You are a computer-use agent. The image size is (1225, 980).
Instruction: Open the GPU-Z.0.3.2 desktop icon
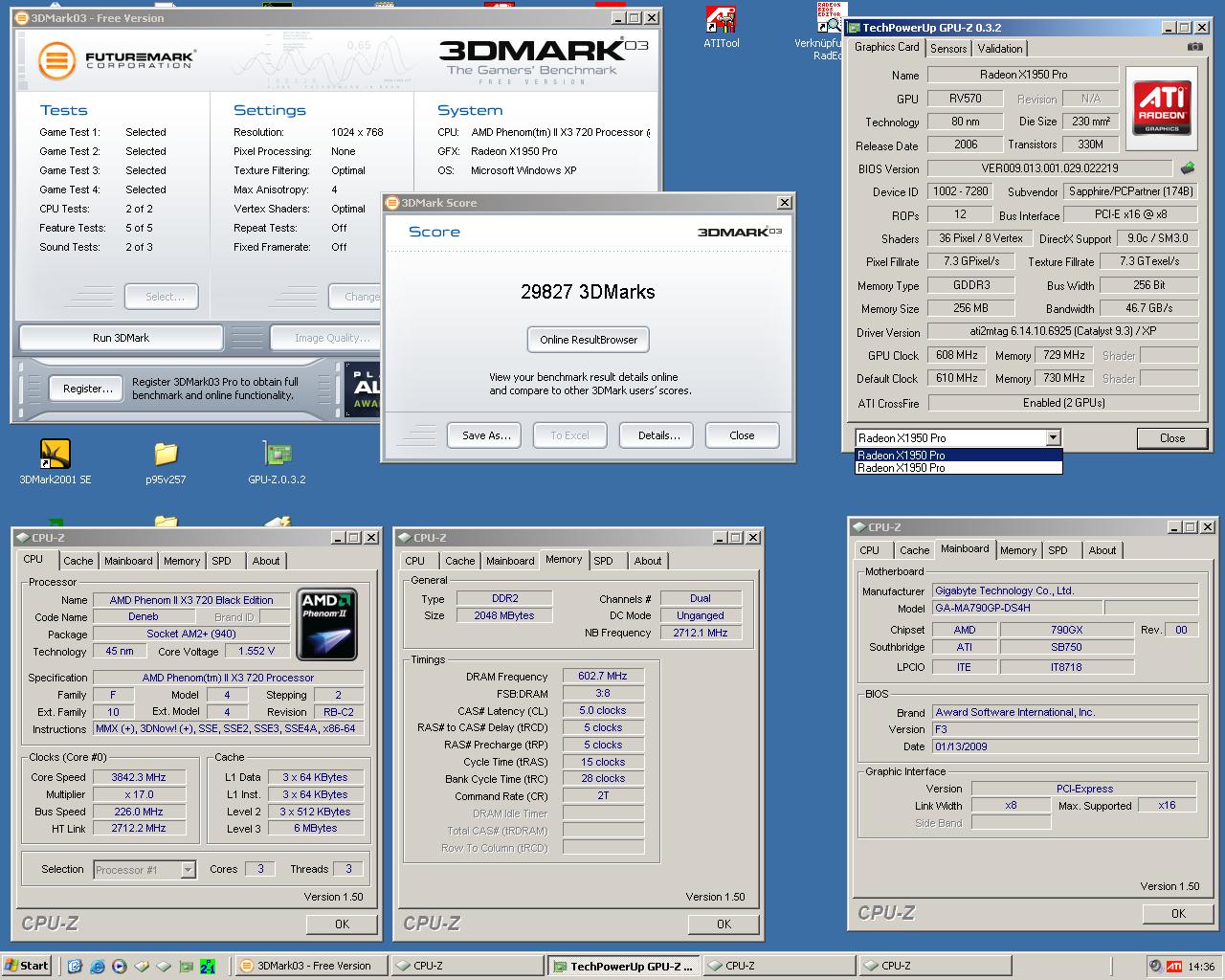pos(277,461)
